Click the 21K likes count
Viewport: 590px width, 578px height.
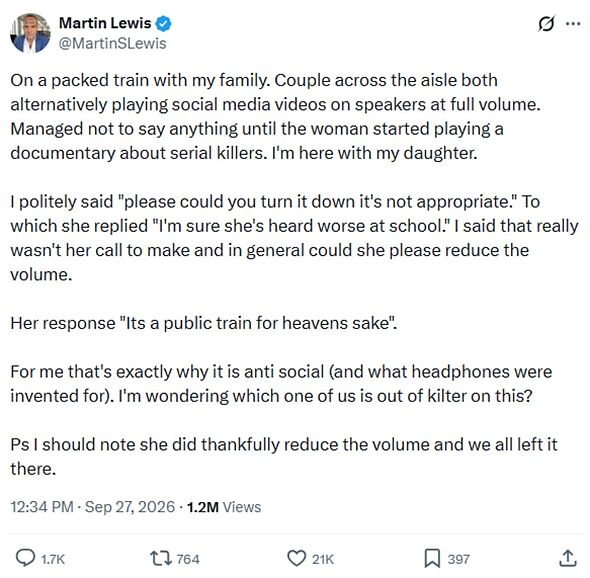(323, 559)
